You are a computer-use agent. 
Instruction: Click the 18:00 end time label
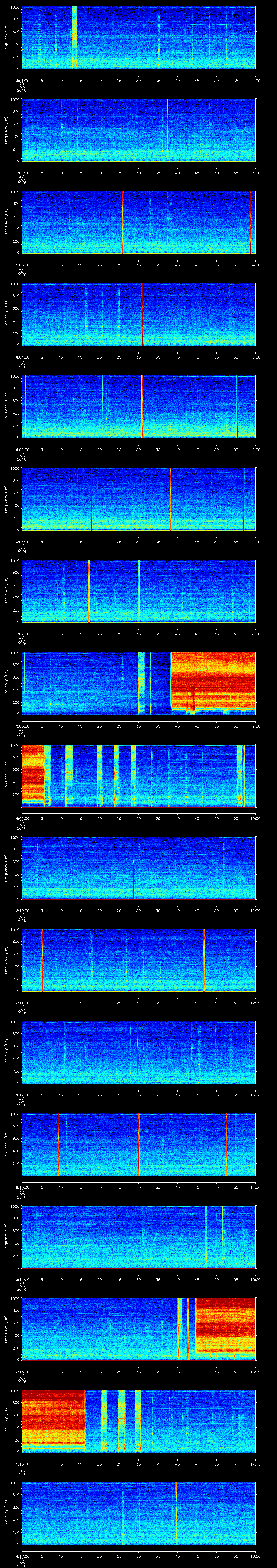tap(256, 1556)
